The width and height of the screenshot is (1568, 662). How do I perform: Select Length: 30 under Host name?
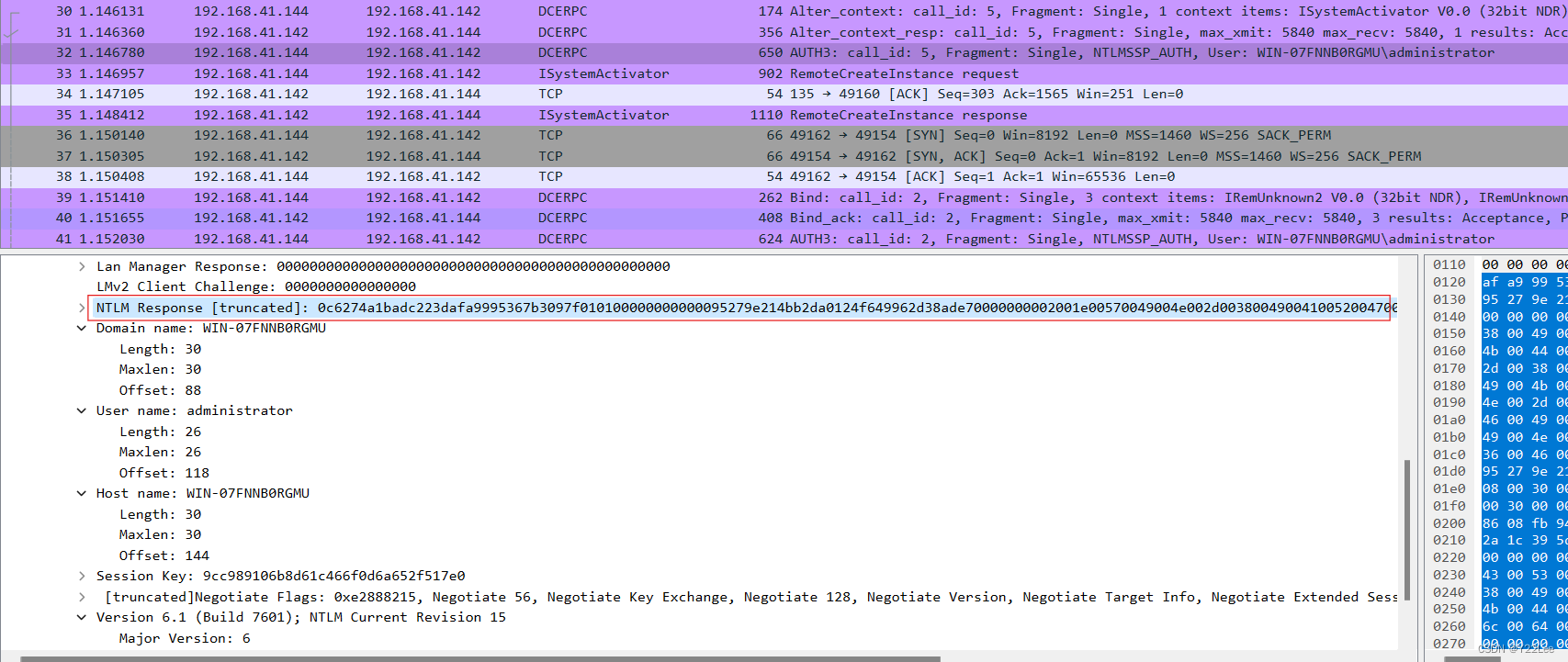(160, 514)
